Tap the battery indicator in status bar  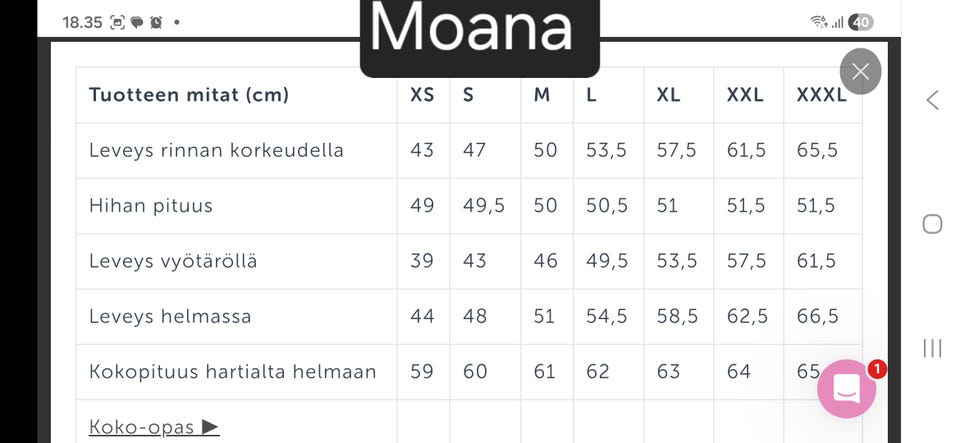(x=860, y=22)
